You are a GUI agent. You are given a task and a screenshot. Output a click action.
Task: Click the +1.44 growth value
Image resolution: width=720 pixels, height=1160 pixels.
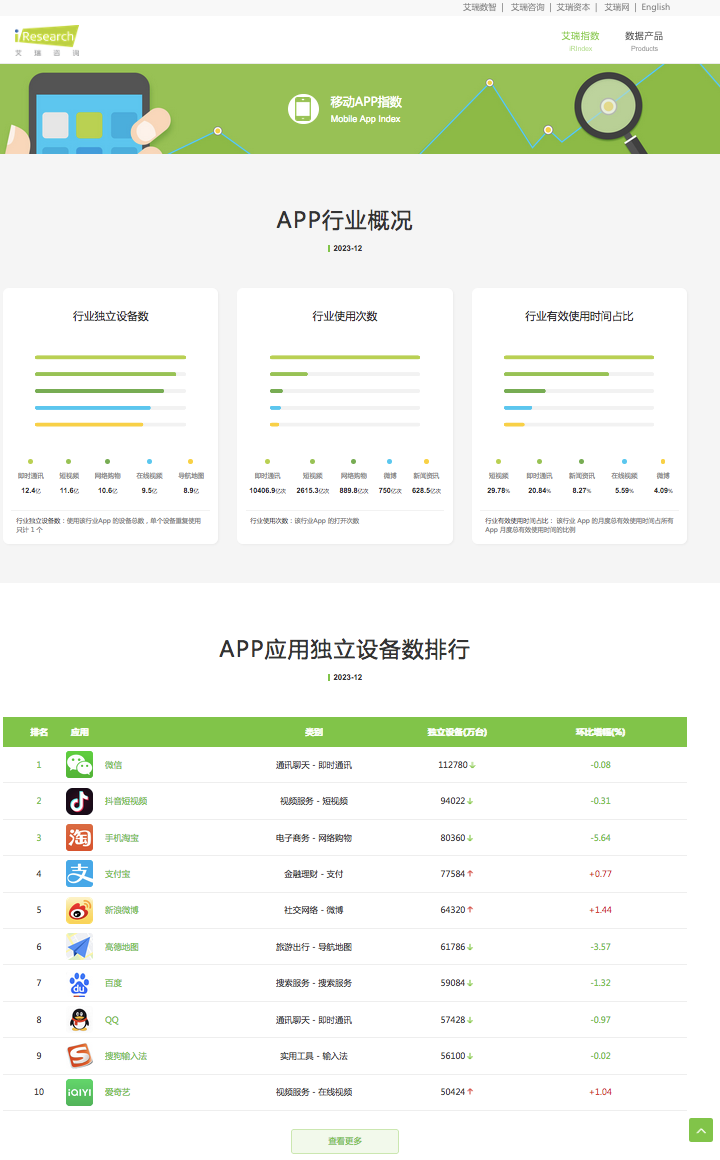pos(600,911)
